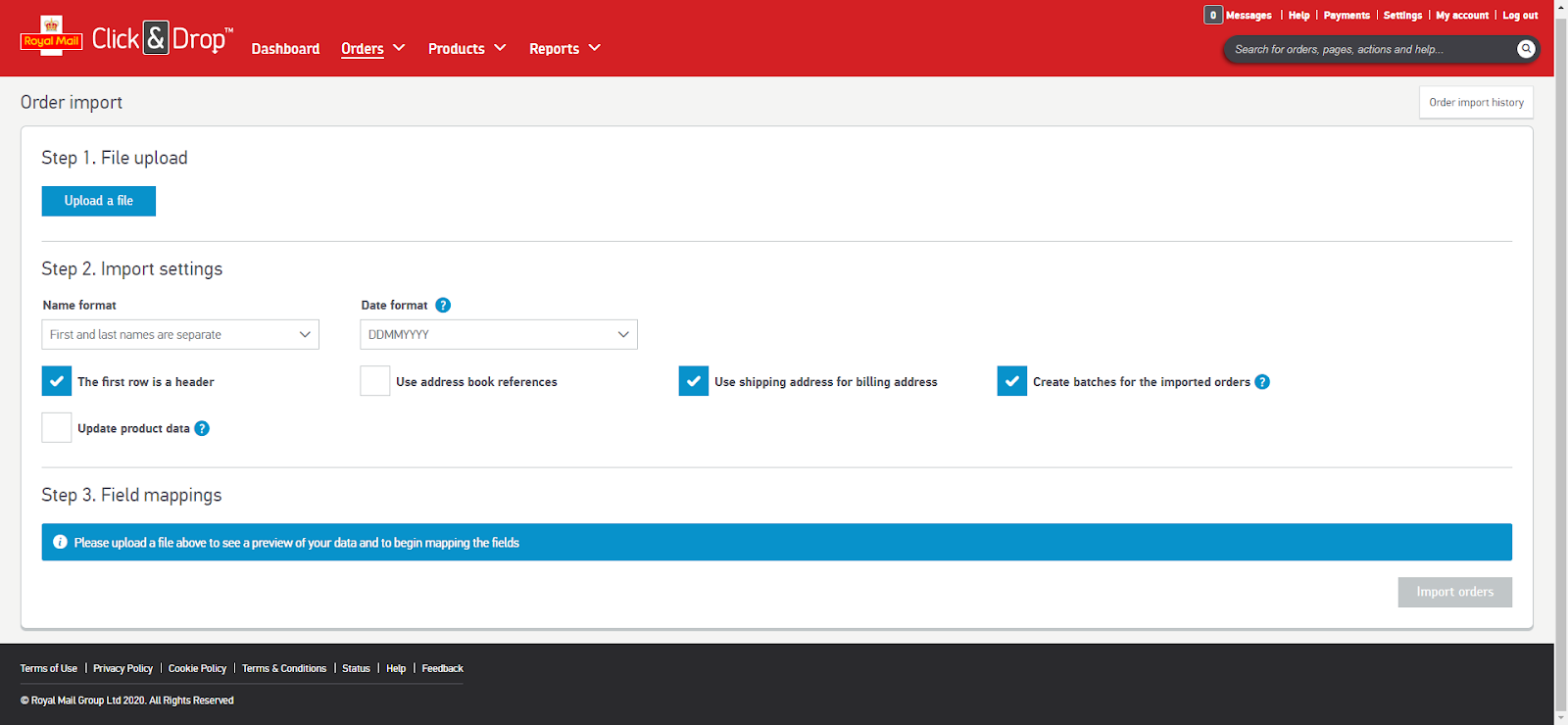1568x725 pixels.
Task: Click the Royal Mail Click & Drop logo
Action: [x=126, y=37]
